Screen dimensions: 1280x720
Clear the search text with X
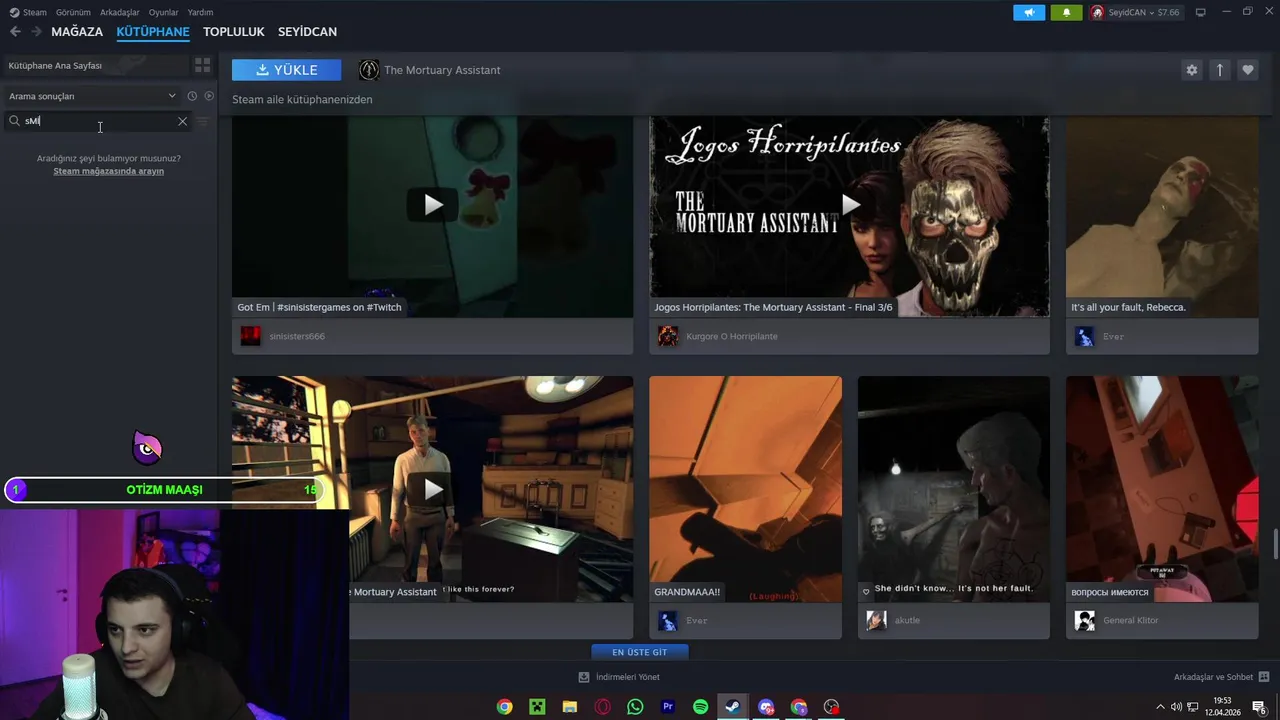click(182, 121)
